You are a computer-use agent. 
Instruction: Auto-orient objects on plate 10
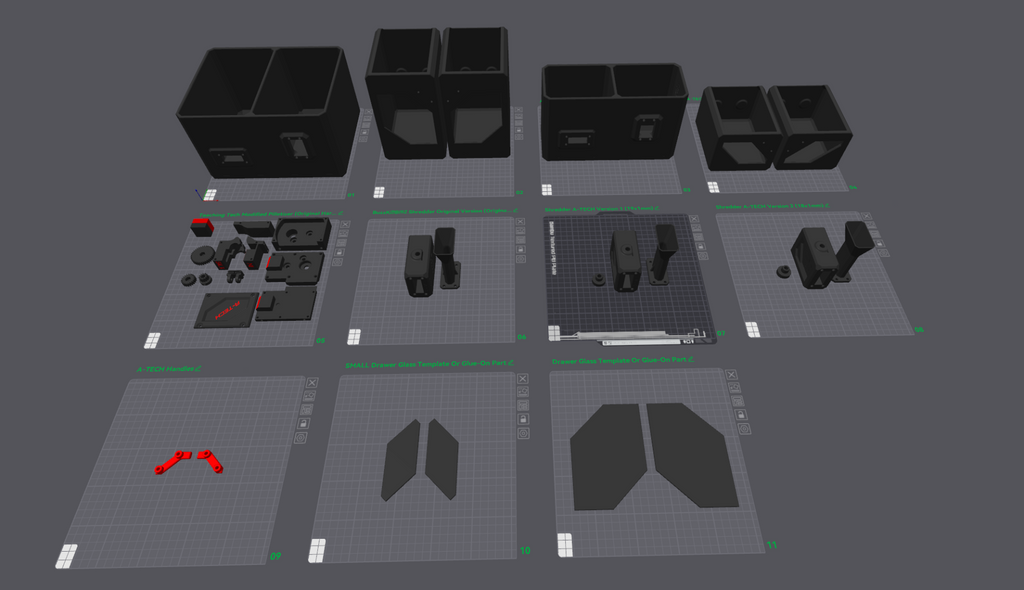click(522, 392)
